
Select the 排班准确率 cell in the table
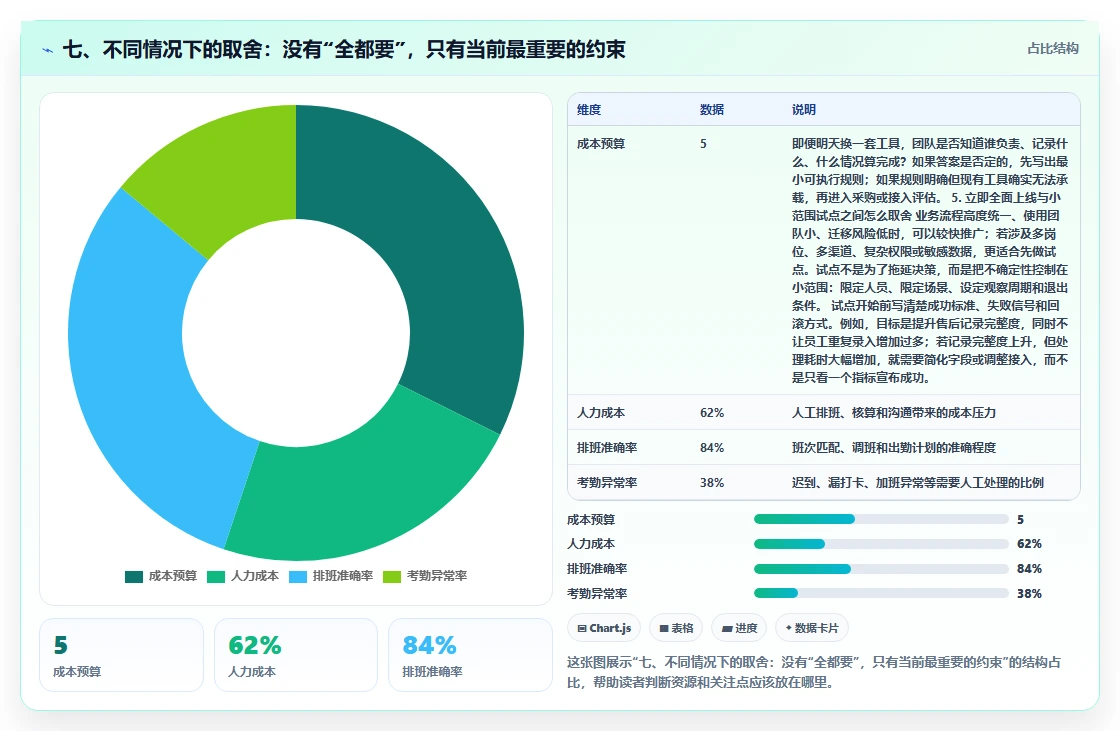tap(606, 447)
